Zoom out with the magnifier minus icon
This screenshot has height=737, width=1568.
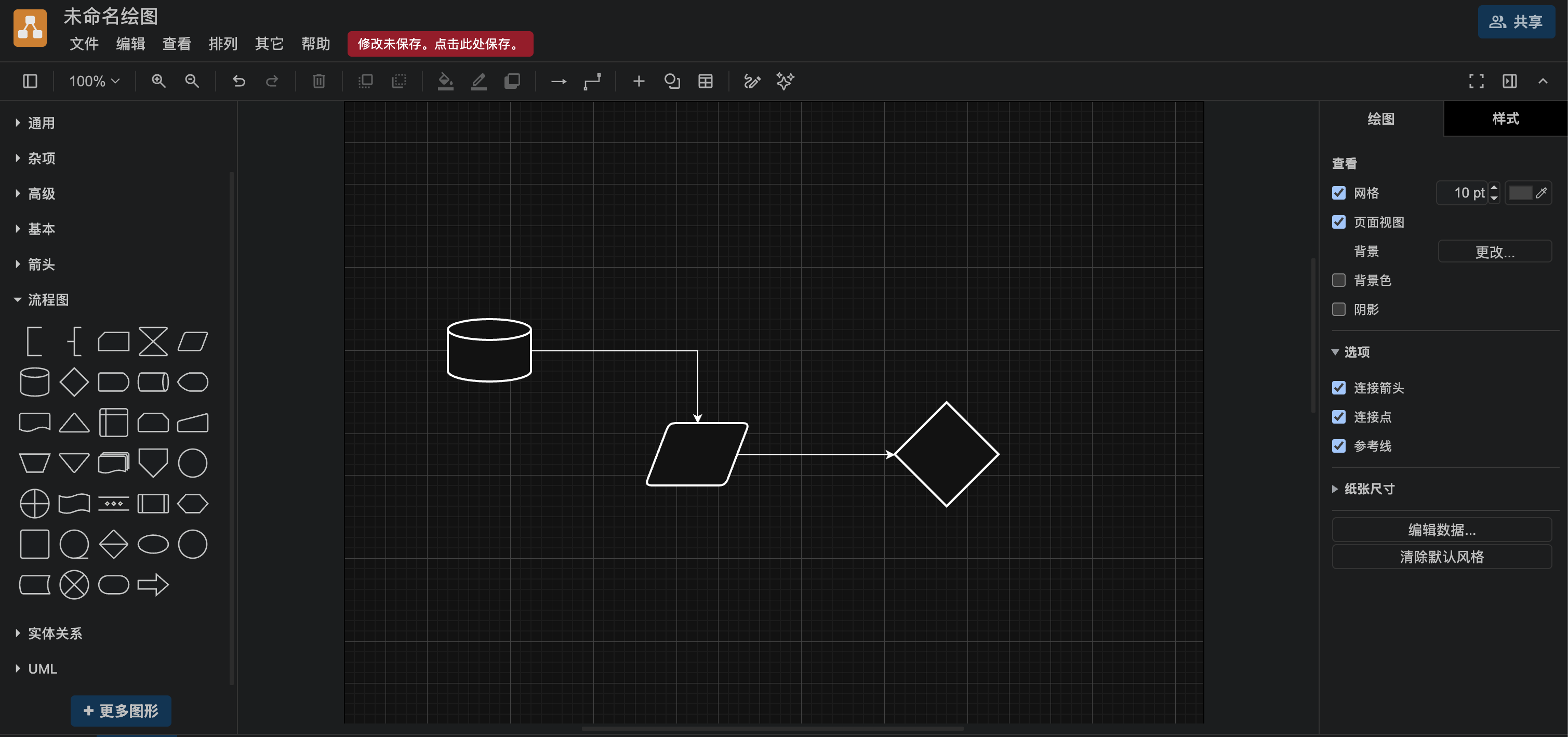[192, 81]
